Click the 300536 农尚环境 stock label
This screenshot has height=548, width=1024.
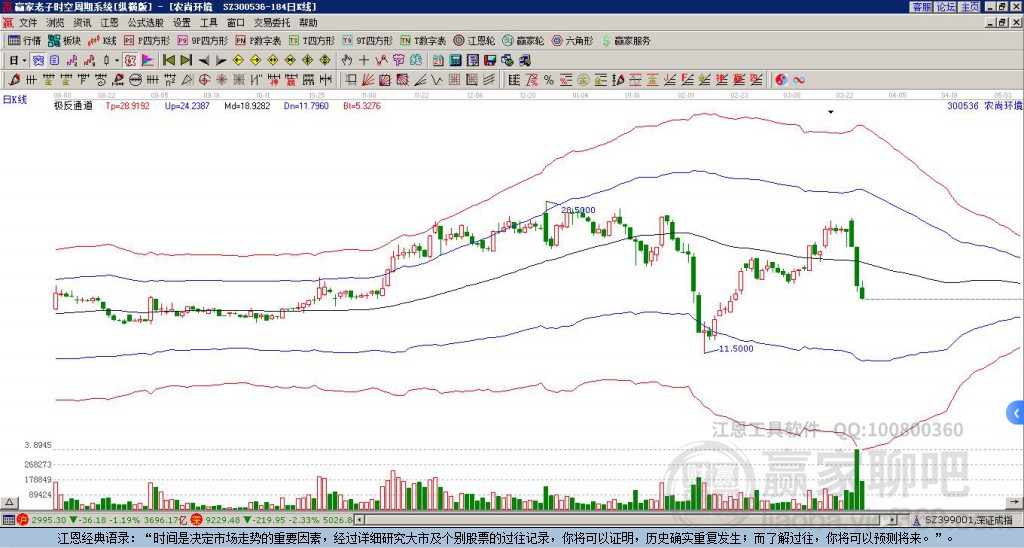[x=985, y=106]
